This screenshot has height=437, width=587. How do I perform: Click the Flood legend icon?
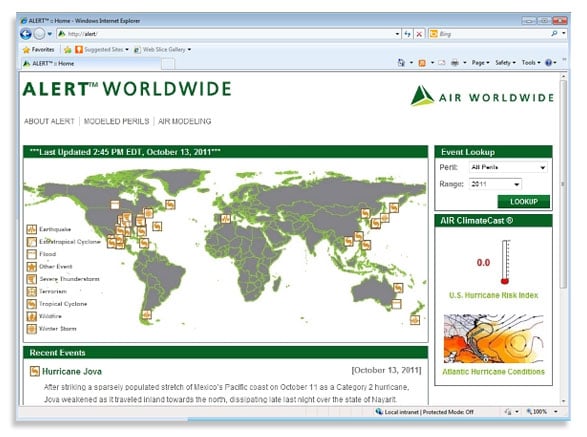click(31, 254)
